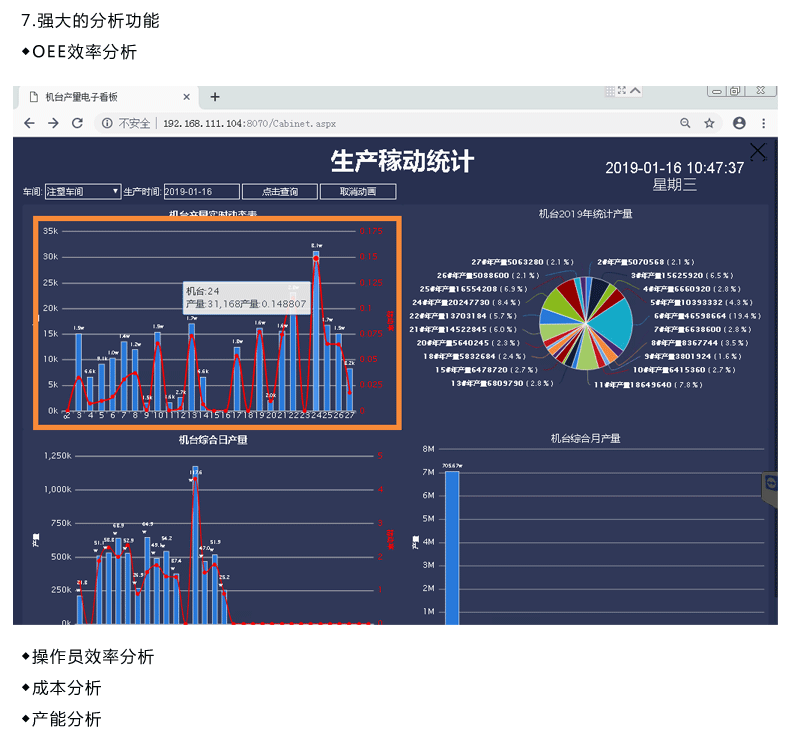Open a new browser tab with plus

click(x=214, y=97)
